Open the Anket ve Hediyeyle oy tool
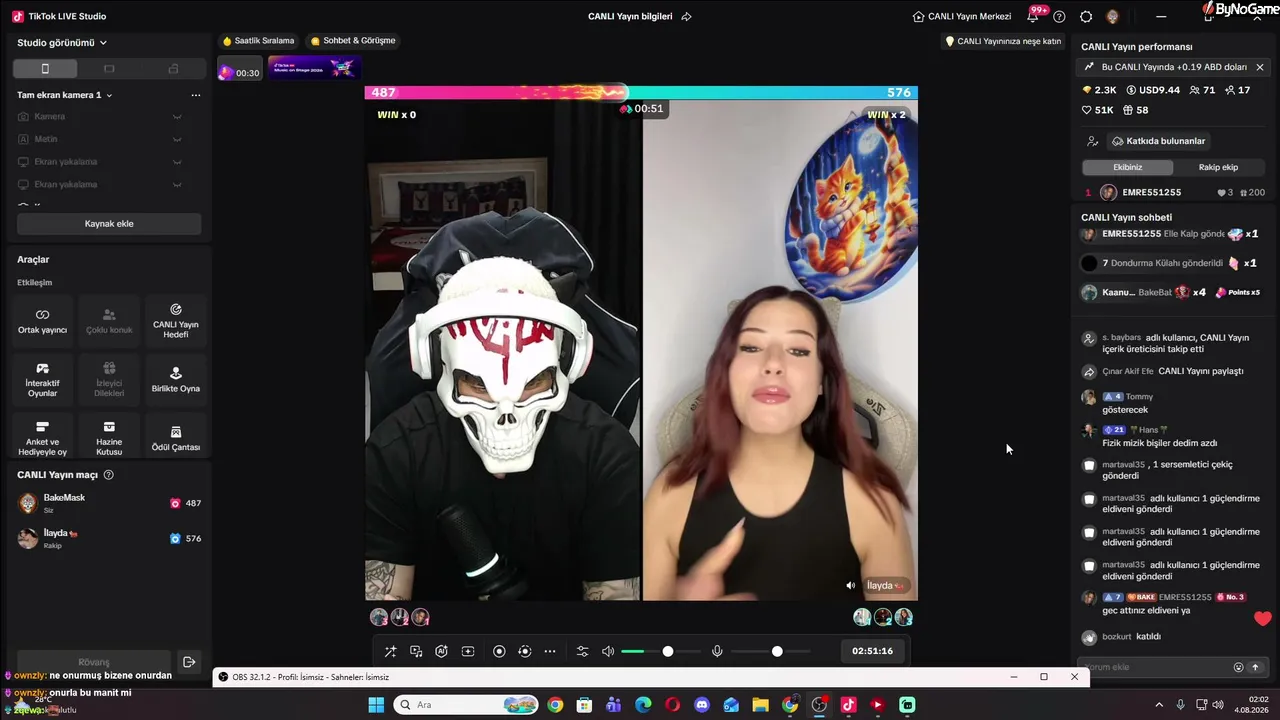 pos(42,438)
